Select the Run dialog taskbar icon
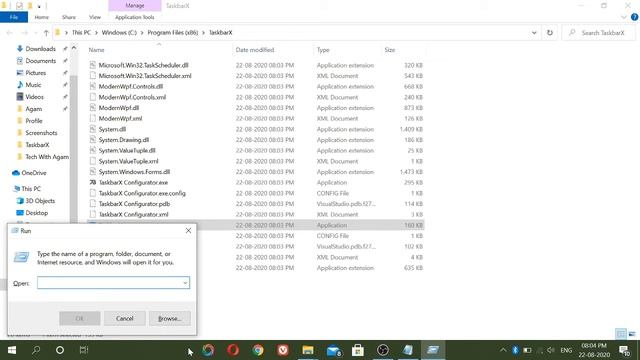 pyautogui.click(x=433, y=350)
